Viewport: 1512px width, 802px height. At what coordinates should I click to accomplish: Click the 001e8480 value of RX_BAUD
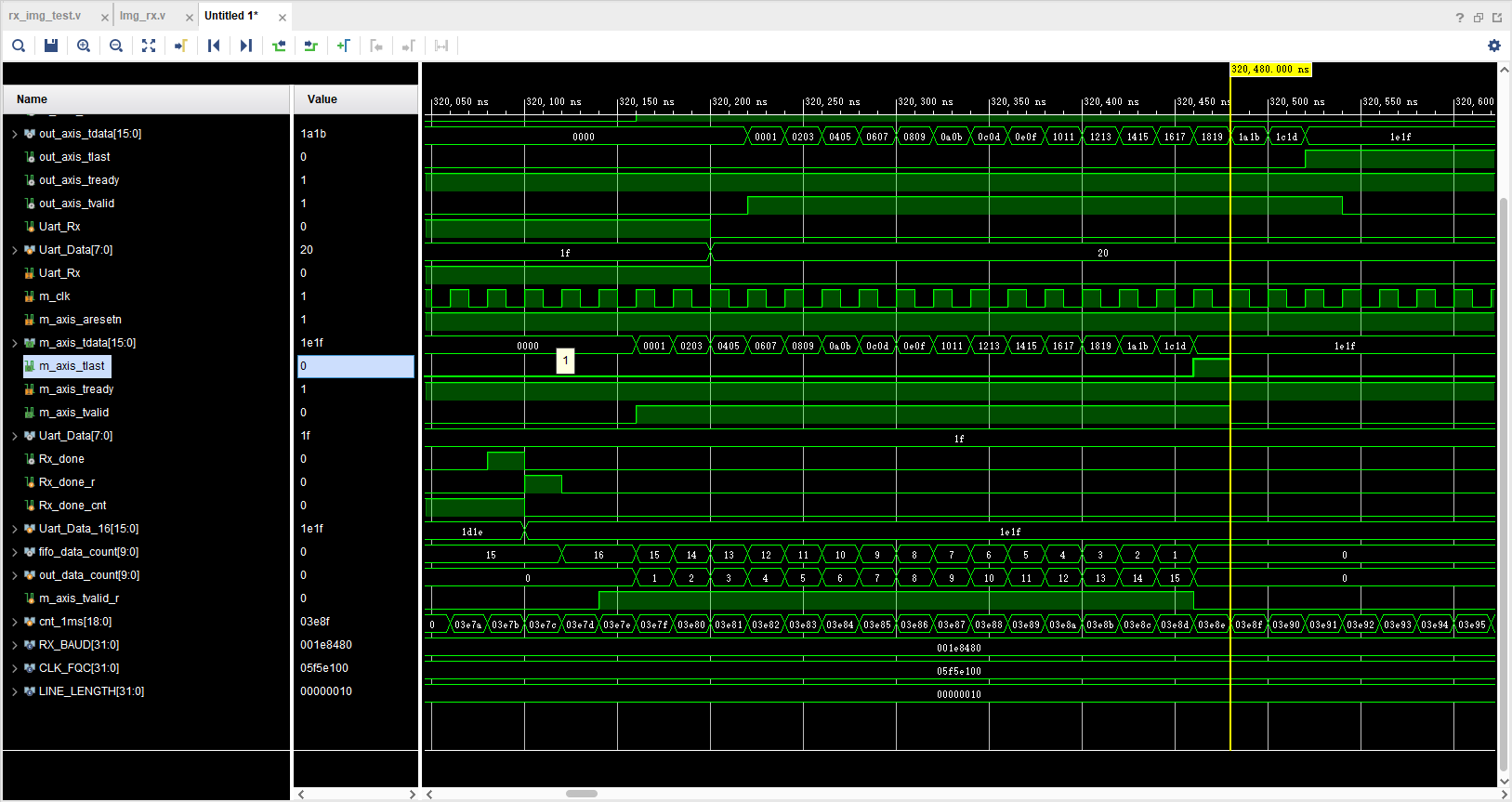click(326, 645)
